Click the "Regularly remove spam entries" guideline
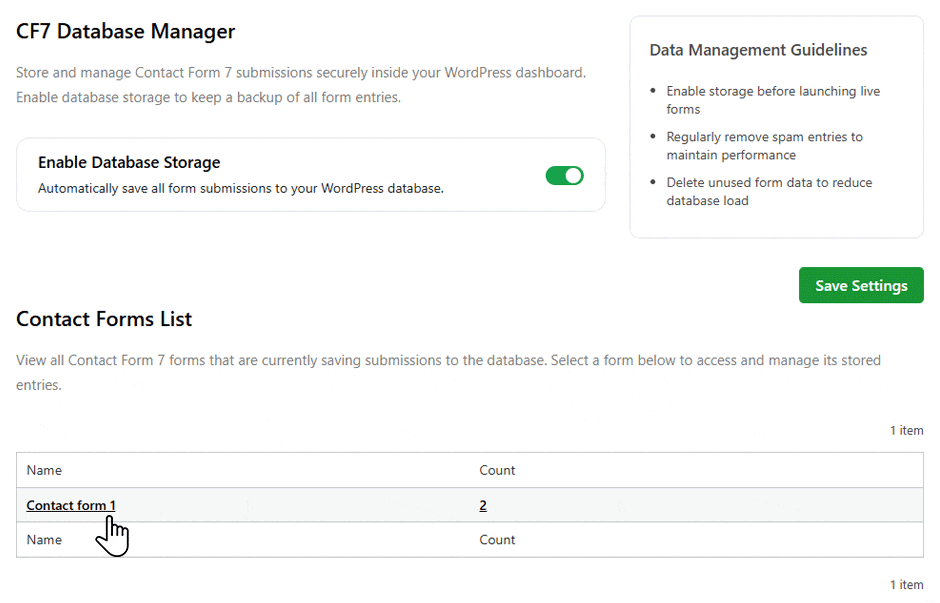Image resolution: width=940 pixels, height=603 pixels. pyautogui.click(x=764, y=146)
